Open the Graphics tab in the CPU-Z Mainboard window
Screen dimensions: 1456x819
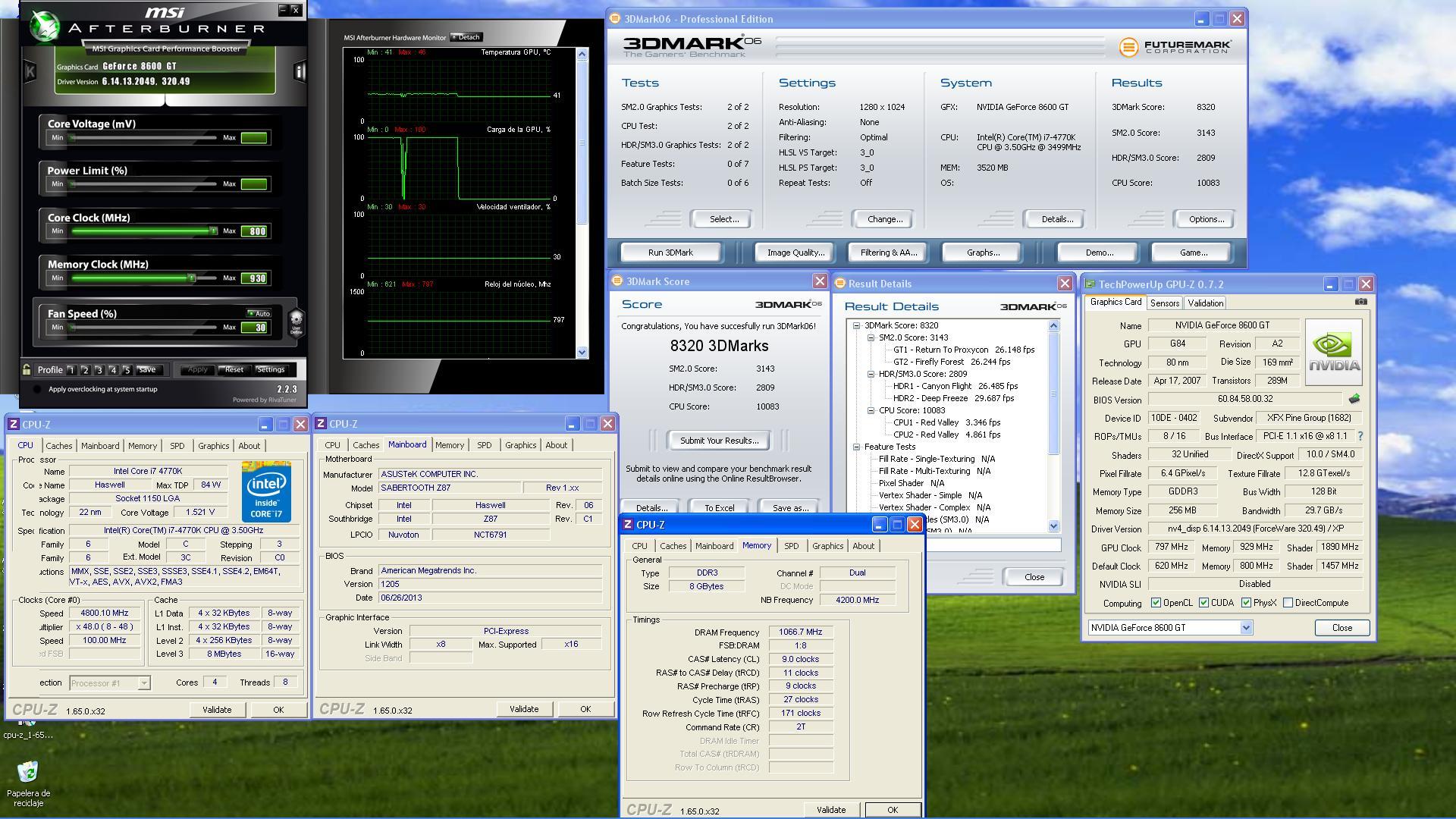pyautogui.click(x=520, y=445)
